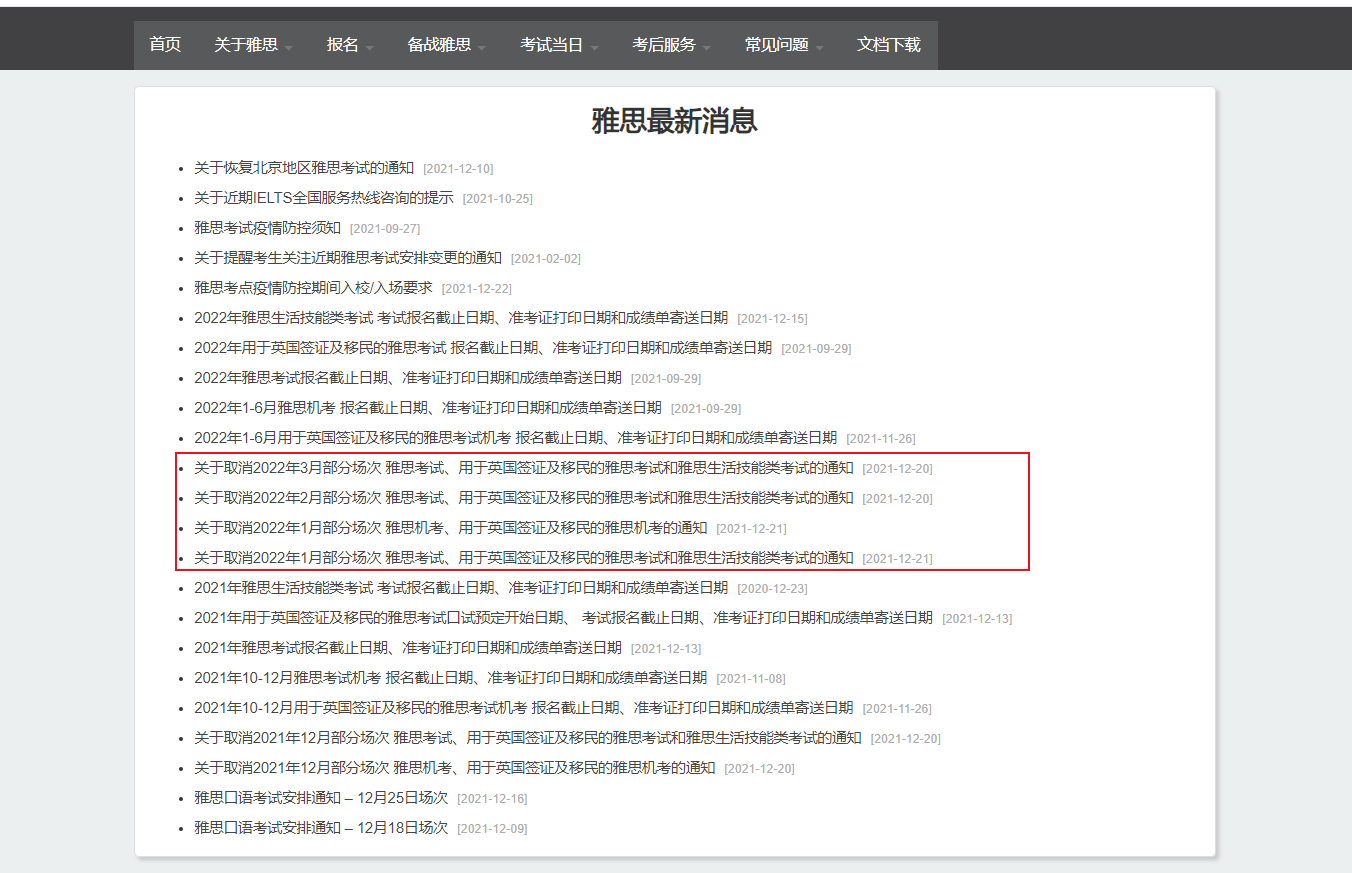Open 关于近期IELTS全国服务热线咨询的提示 link
Image resolution: width=1352 pixels, height=873 pixels.
coord(323,198)
